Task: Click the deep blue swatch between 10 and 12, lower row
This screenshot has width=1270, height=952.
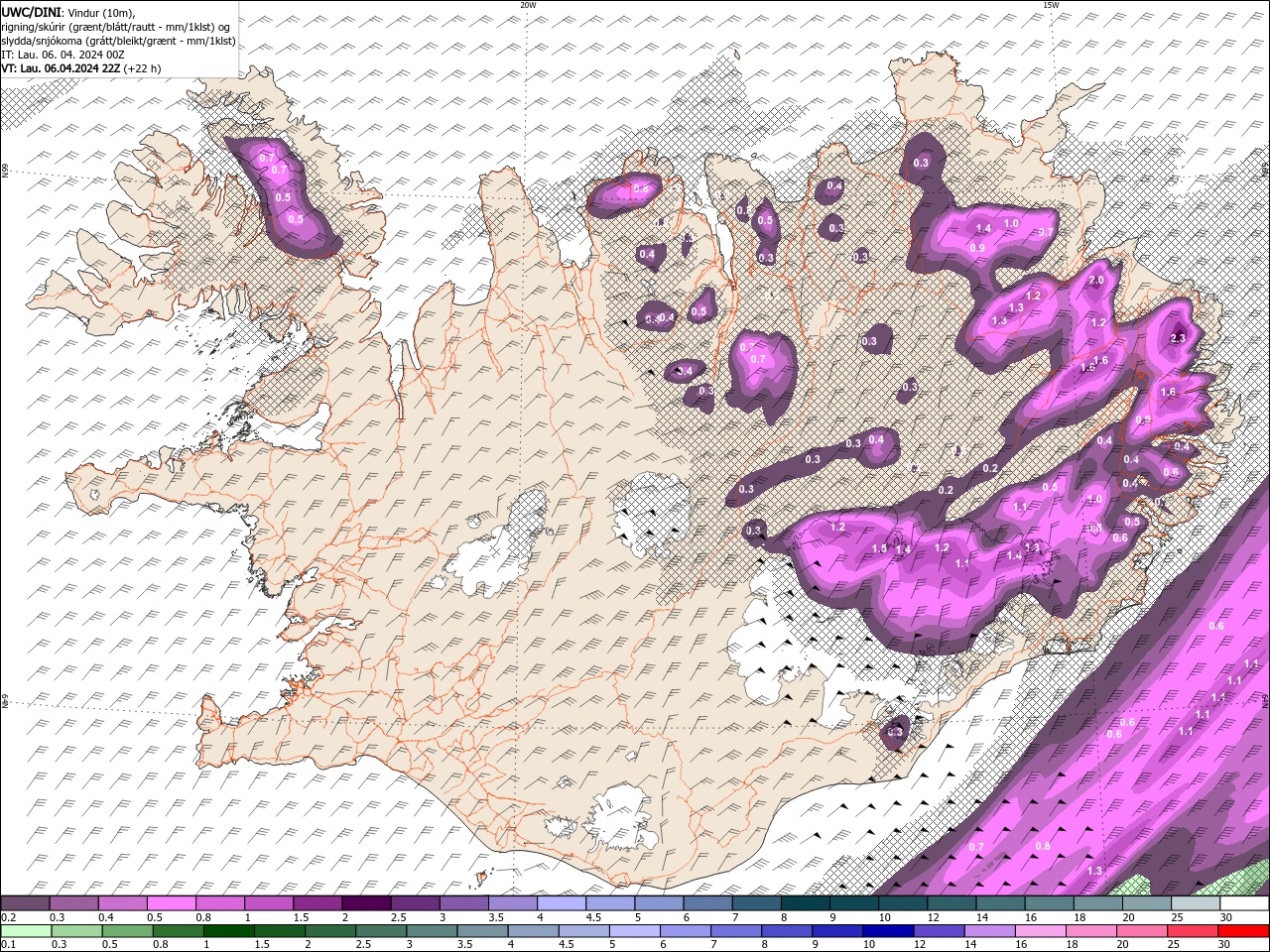Action: click(887, 931)
